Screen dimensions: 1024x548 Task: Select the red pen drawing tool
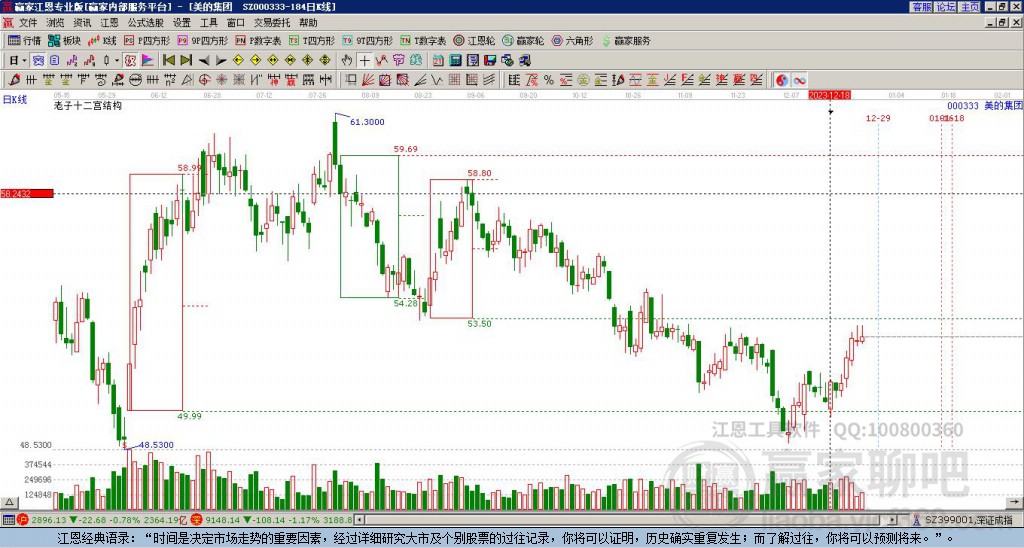pyautogui.click(x=14, y=80)
